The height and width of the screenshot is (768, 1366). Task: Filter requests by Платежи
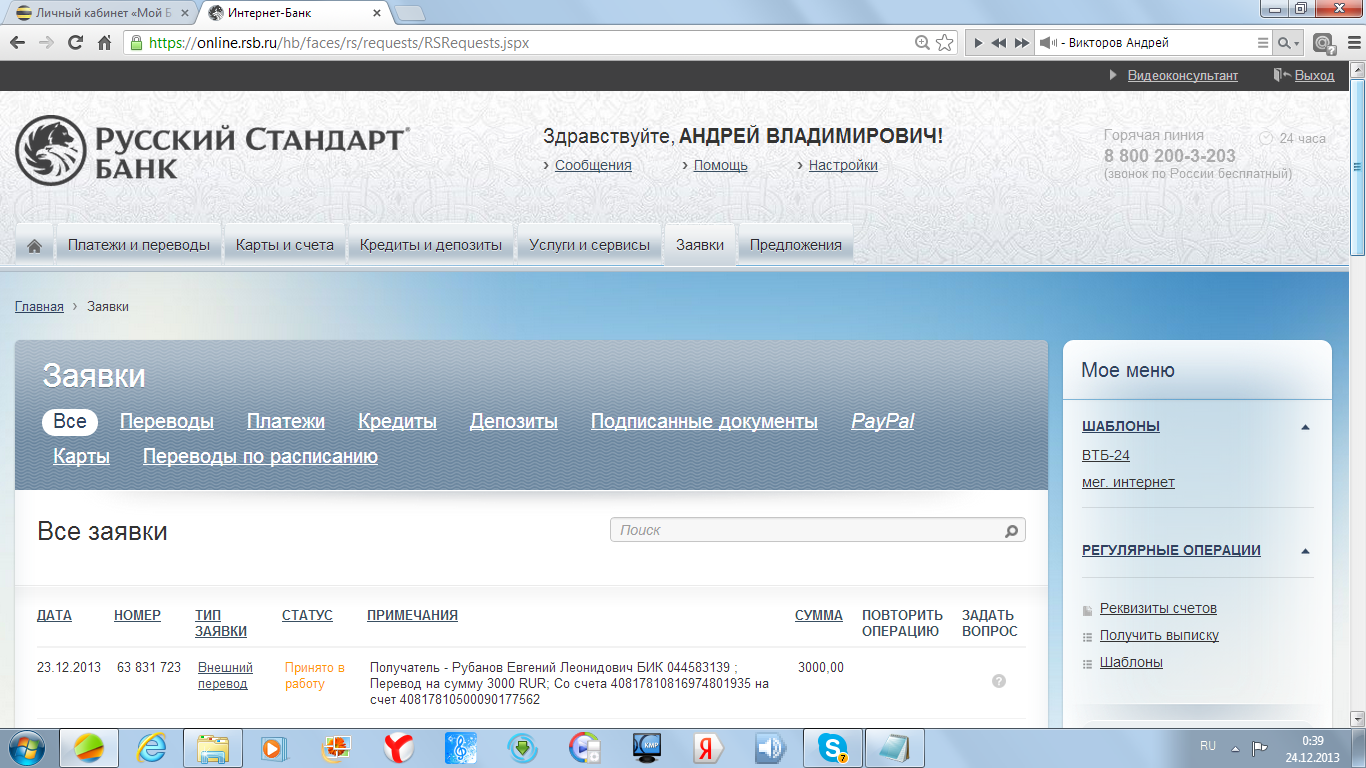286,421
